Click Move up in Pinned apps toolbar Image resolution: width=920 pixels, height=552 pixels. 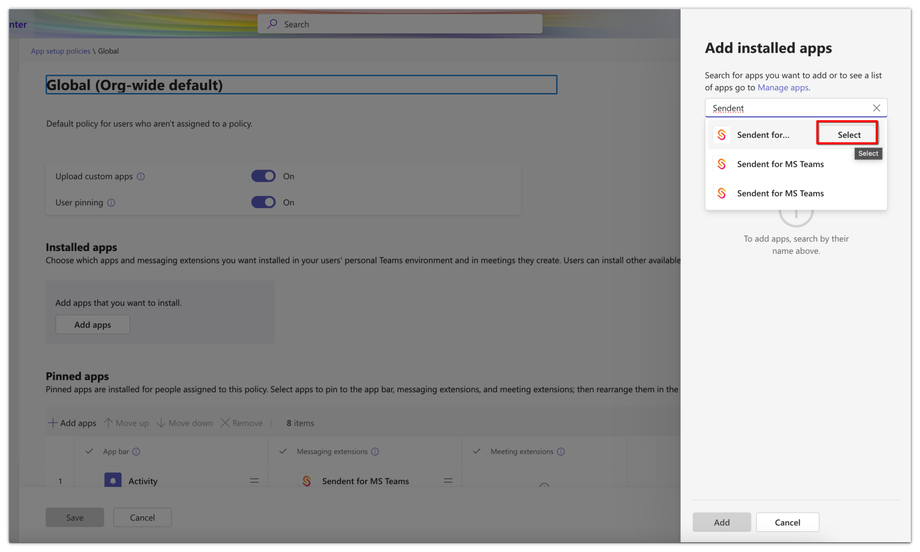point(126,423)
